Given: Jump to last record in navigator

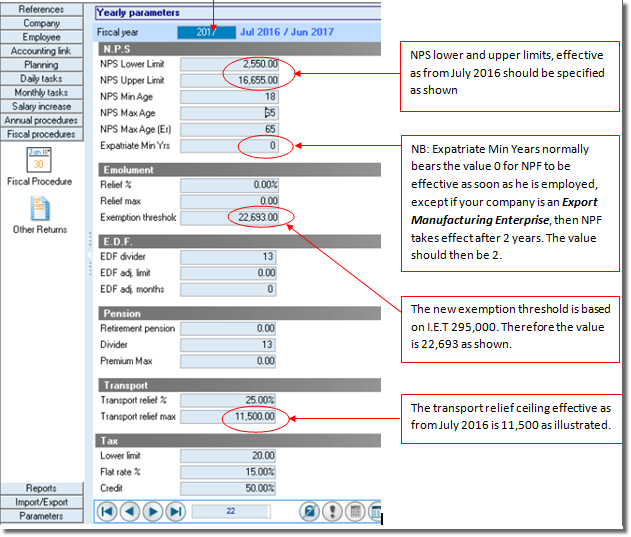Looking at the screenshot, I should click(x=175, y=512).
